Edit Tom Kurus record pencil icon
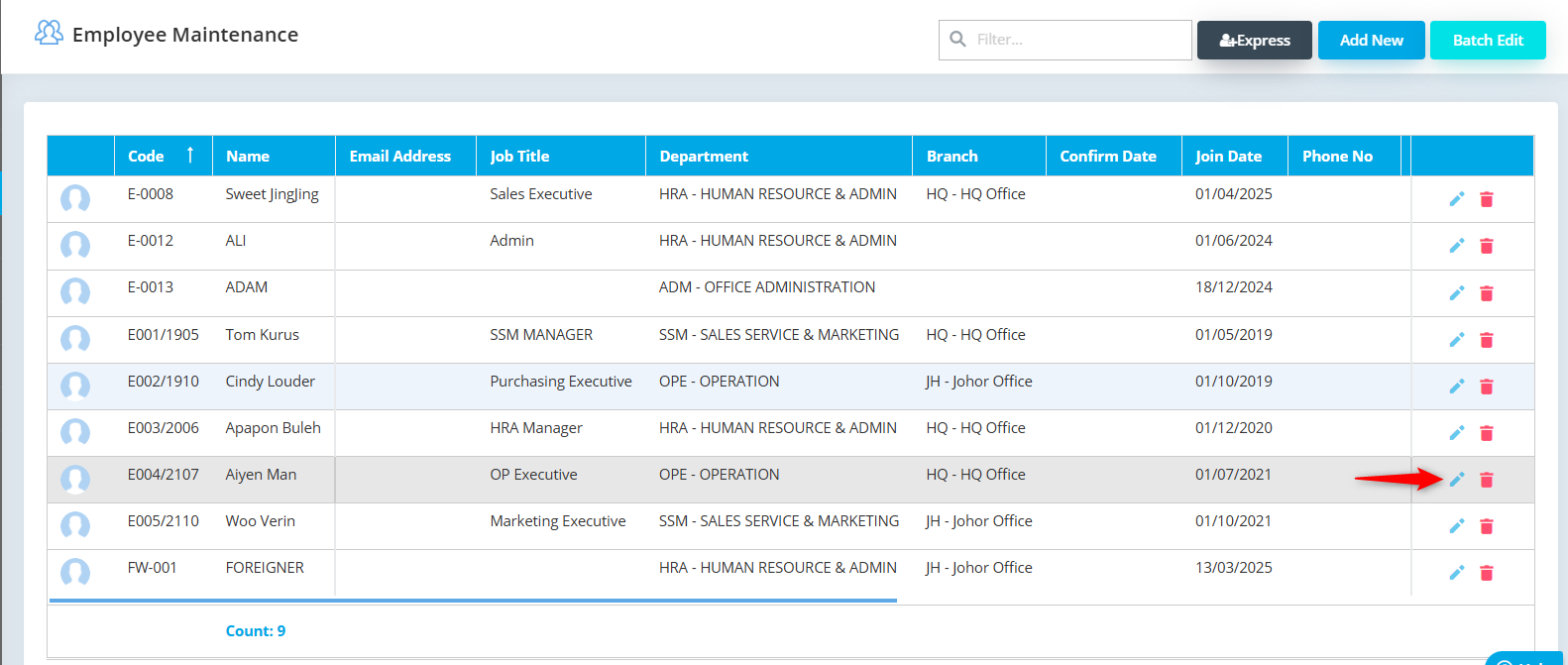 [x=1456, y=340]
